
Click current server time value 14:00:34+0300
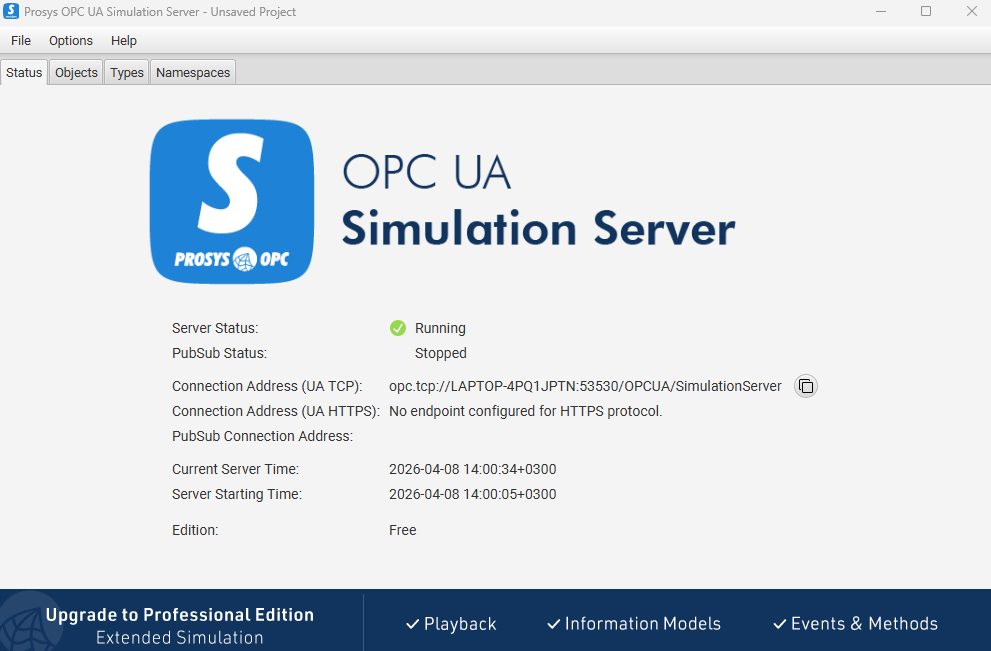pyautogui.click(x=473, y=469)
